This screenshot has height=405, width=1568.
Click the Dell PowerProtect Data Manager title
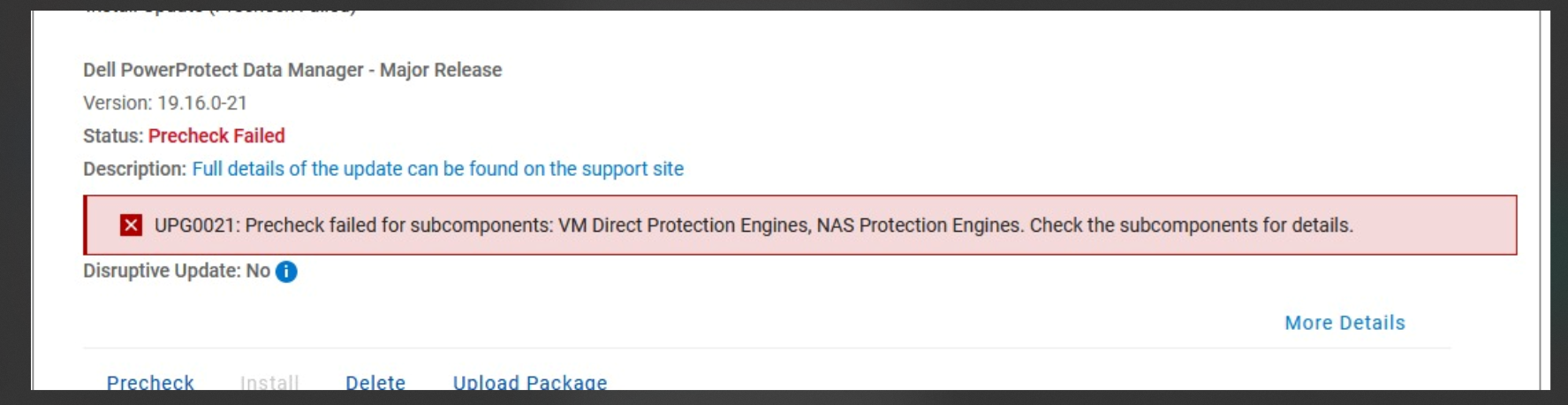click(x=292, y=70)
